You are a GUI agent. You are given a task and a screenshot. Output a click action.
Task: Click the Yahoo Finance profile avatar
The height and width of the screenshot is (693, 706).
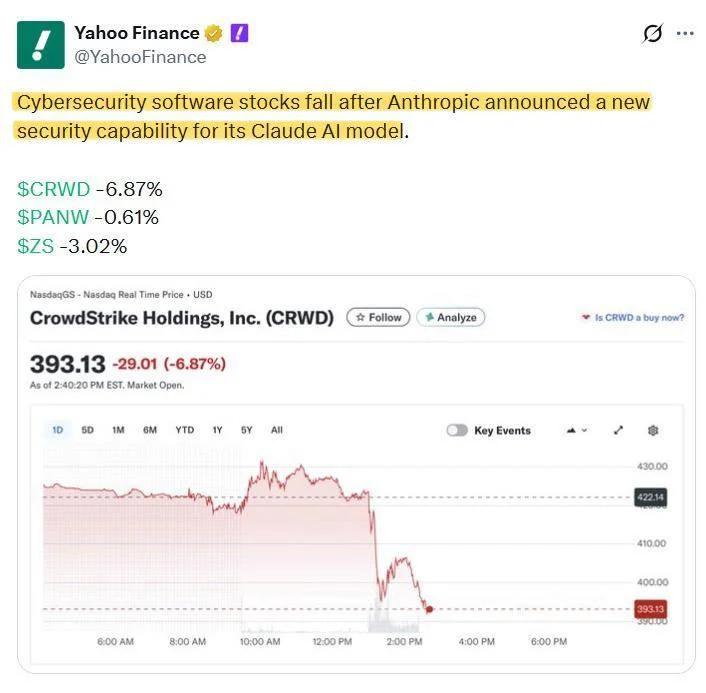tap(40, 45)
